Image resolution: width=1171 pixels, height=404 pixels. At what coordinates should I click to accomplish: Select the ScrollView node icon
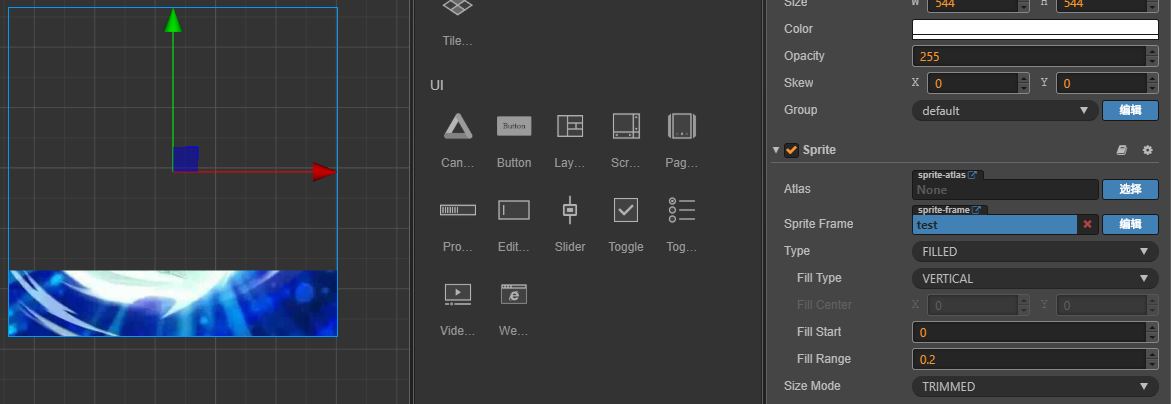pos(626,126)
